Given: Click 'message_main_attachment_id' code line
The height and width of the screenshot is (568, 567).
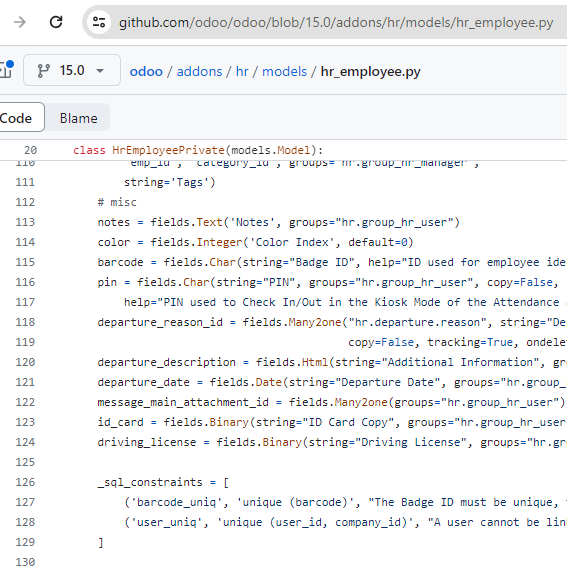Looking at the screenshot, I should point(331,402).
